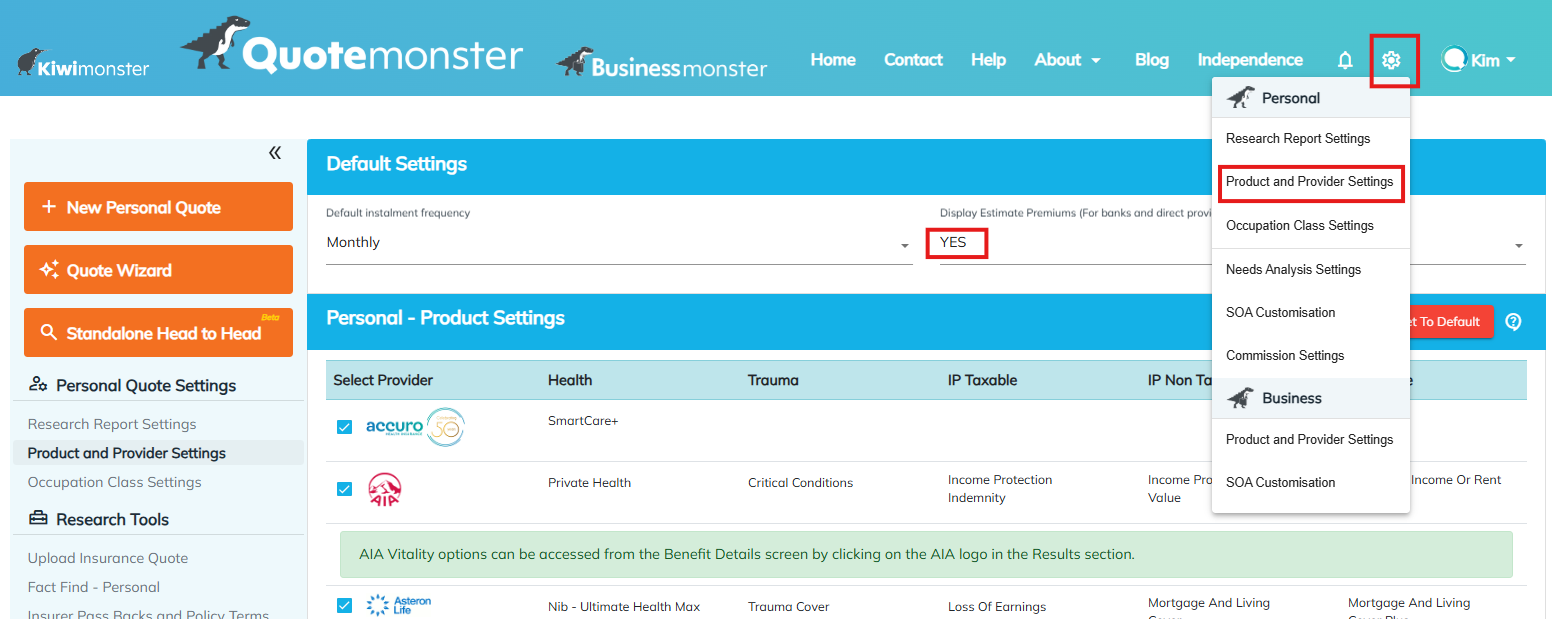The height and width of the screenshot is (619, 1552).
Task: Click Critical Conditions product text
Action: (800, 482)
